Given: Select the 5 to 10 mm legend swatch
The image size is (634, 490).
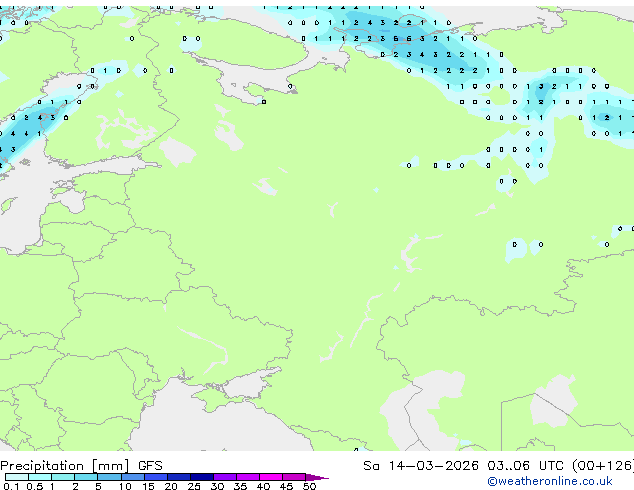Looking at the screenshot, I should (109, 477).
